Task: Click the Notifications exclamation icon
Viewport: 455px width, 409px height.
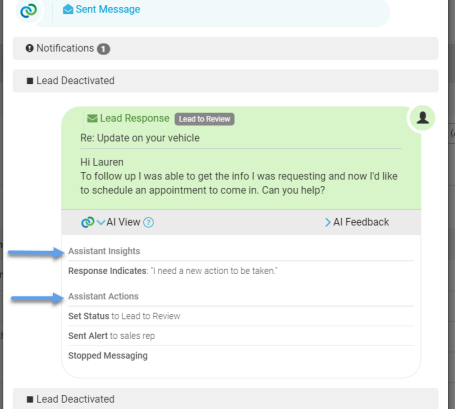Action: 30,48
